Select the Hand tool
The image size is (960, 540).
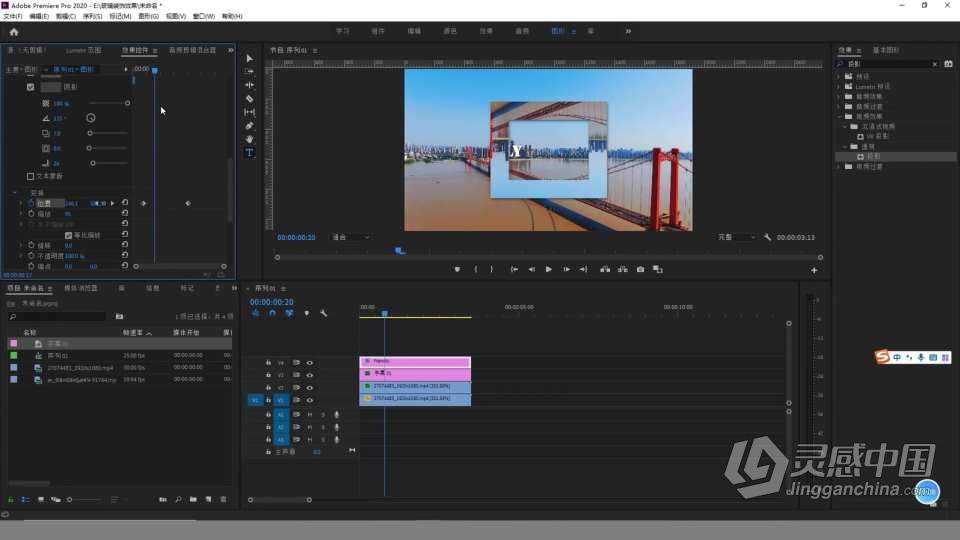point(249,139)
